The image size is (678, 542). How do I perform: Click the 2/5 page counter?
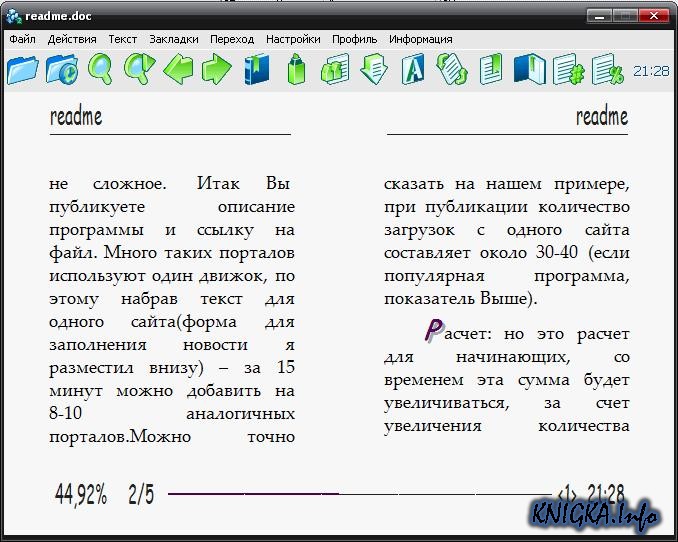click(x=141, y=494)
